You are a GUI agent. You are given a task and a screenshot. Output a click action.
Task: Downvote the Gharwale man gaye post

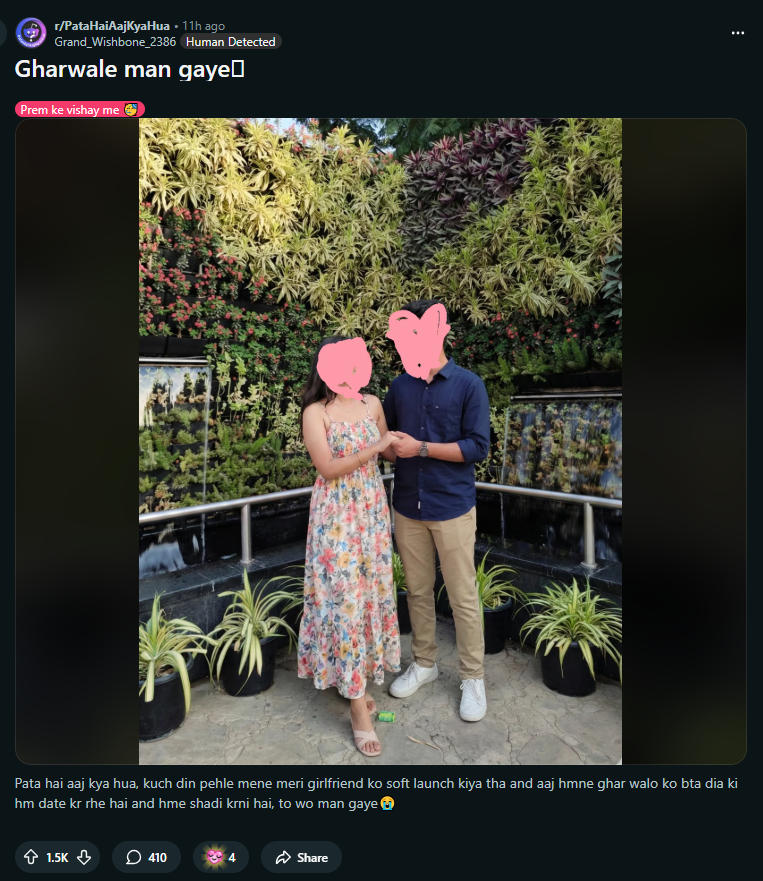[x=84, y=857]
